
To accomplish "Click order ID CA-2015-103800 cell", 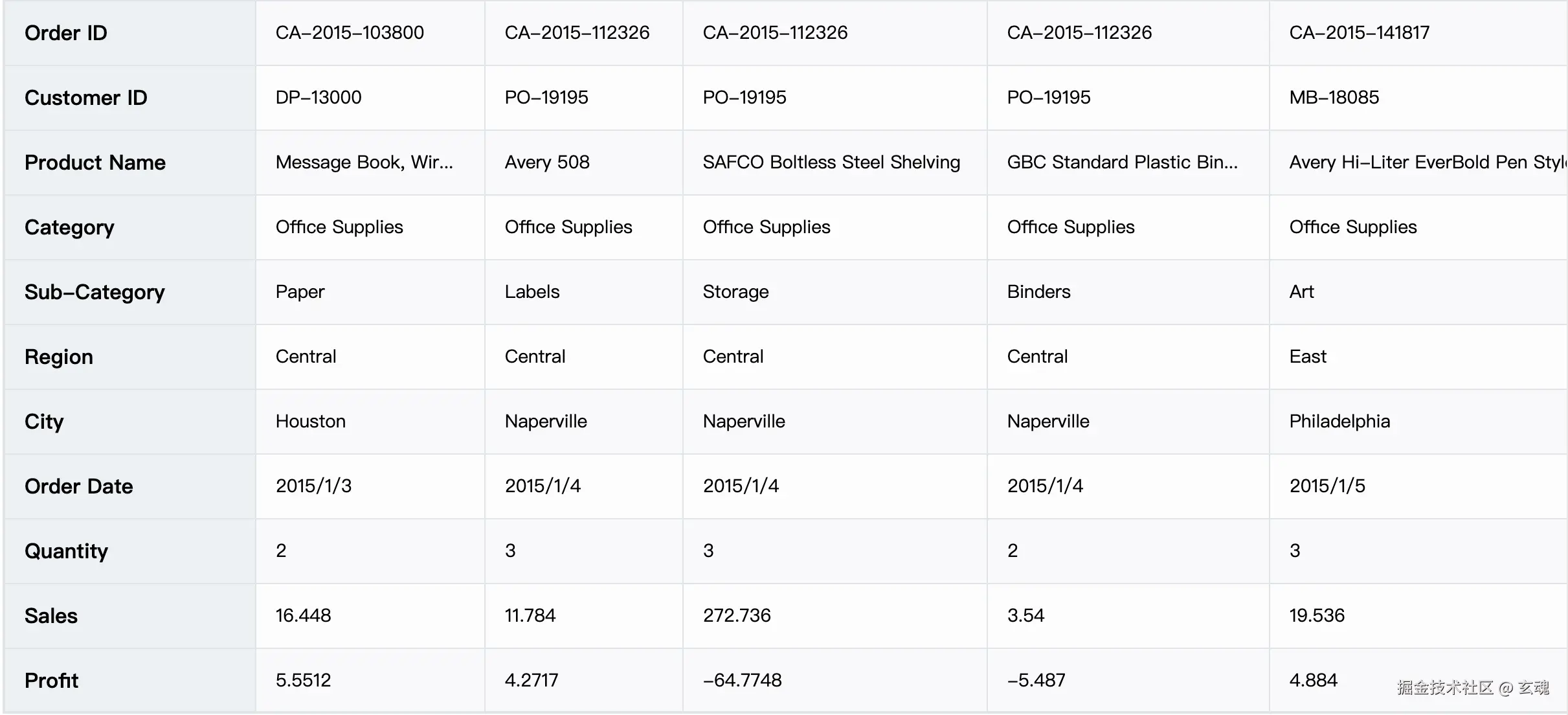I will click(x=350, y=33).
